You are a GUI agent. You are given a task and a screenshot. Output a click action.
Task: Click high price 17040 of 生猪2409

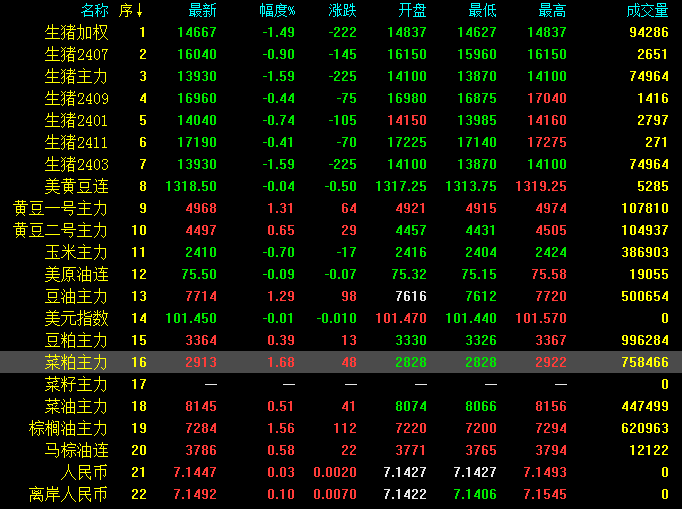pos(547,98)
